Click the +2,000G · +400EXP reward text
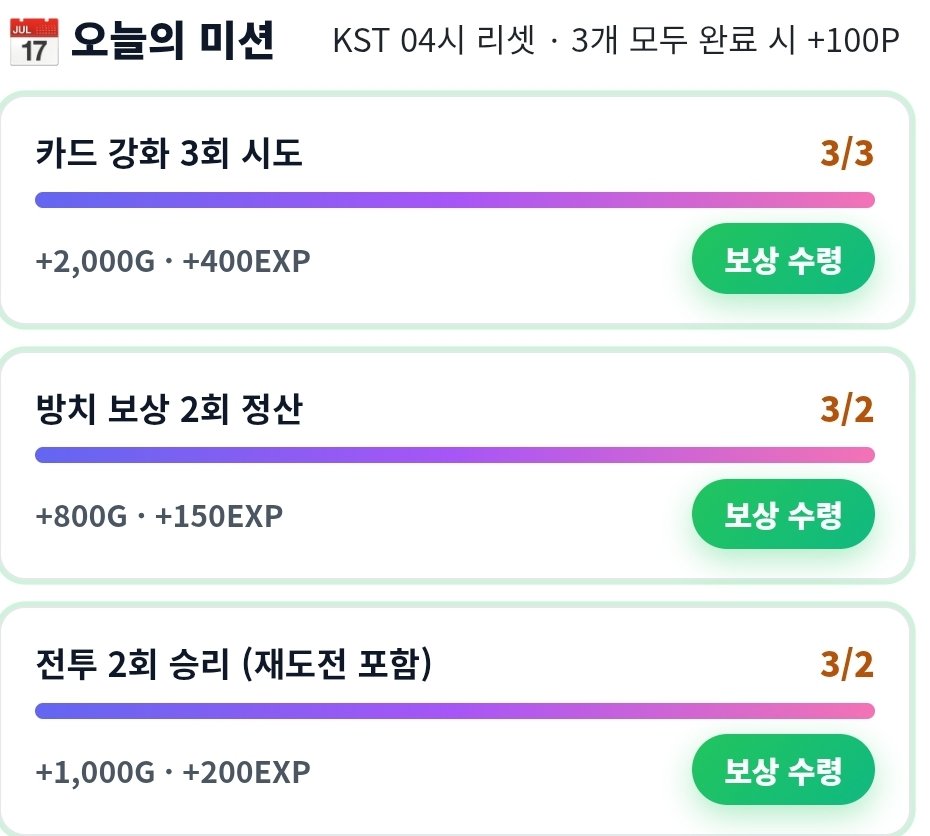The height and width of the screenshot is (836, 930). coord(173,261)
